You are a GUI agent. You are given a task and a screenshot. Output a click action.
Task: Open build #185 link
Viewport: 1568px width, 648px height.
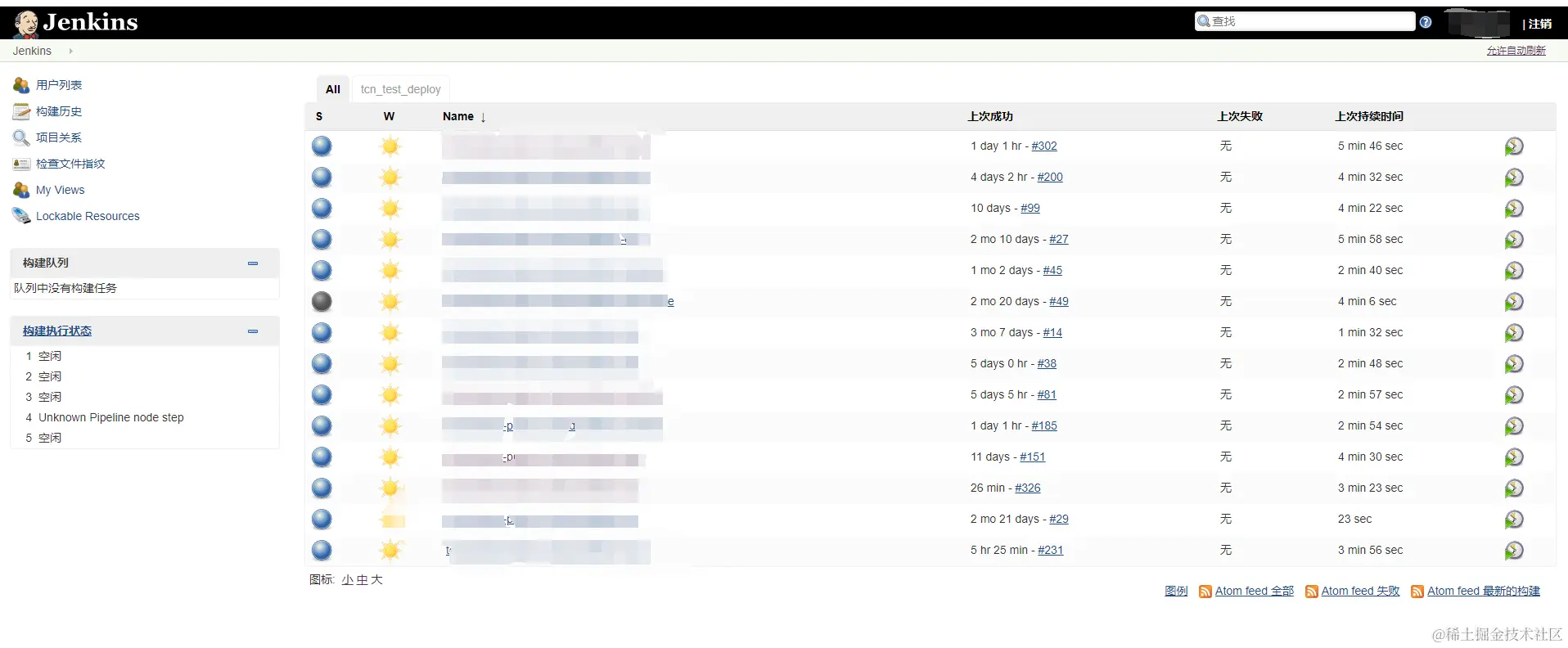(x=1044, y=425)
